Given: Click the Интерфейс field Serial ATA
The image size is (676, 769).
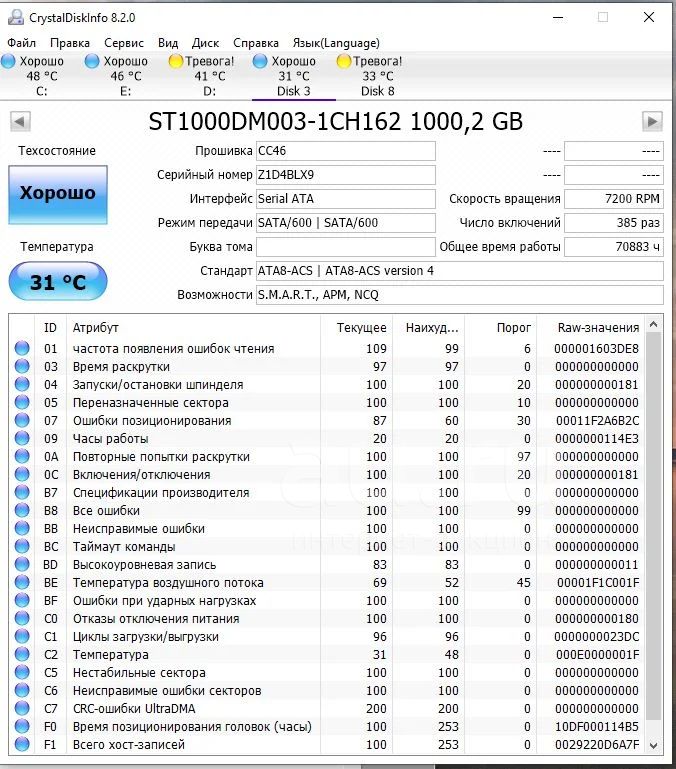Looking at the screenshot, I should 345,199.
